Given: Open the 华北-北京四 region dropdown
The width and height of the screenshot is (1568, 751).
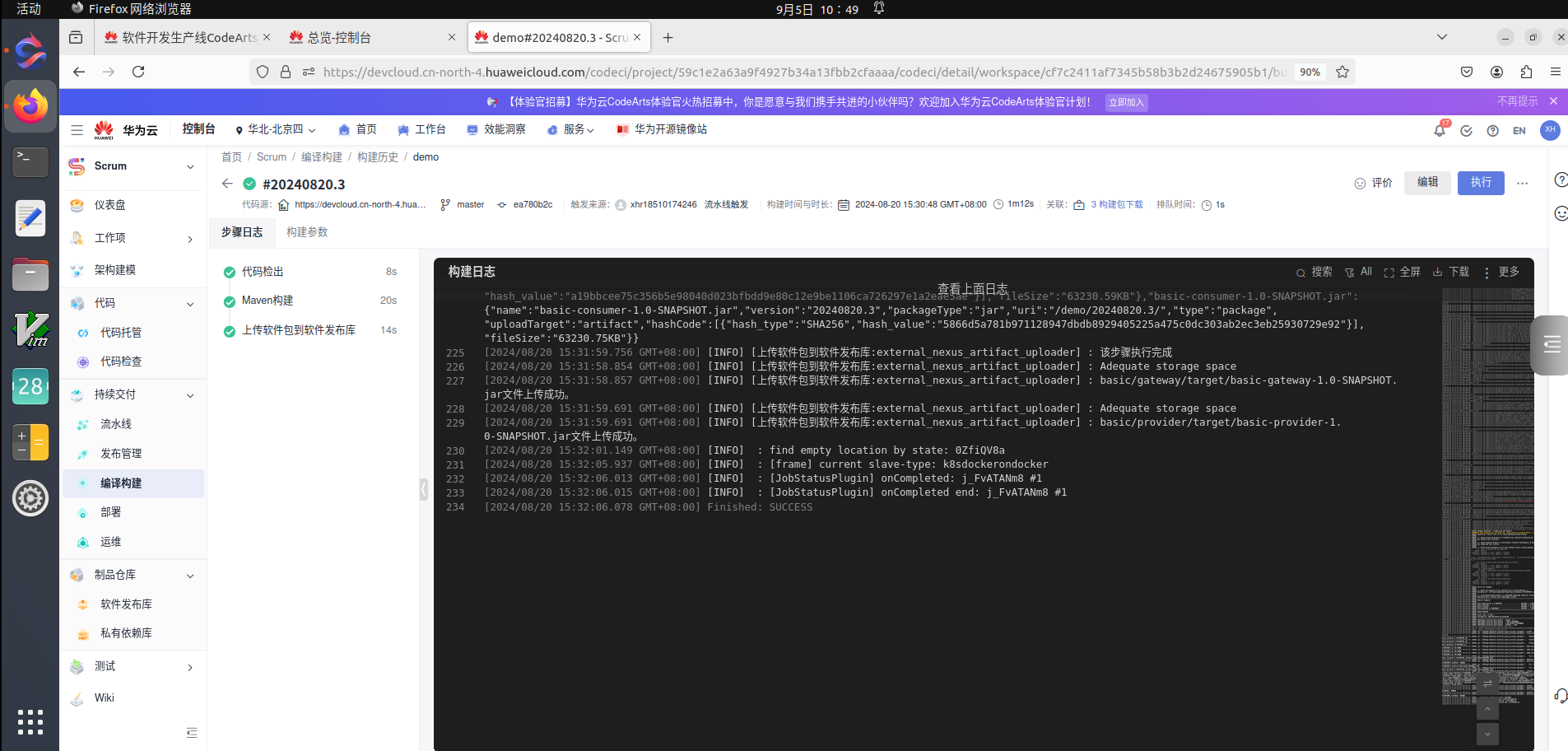Looking at the screenshot, I should tap(276, 130).
